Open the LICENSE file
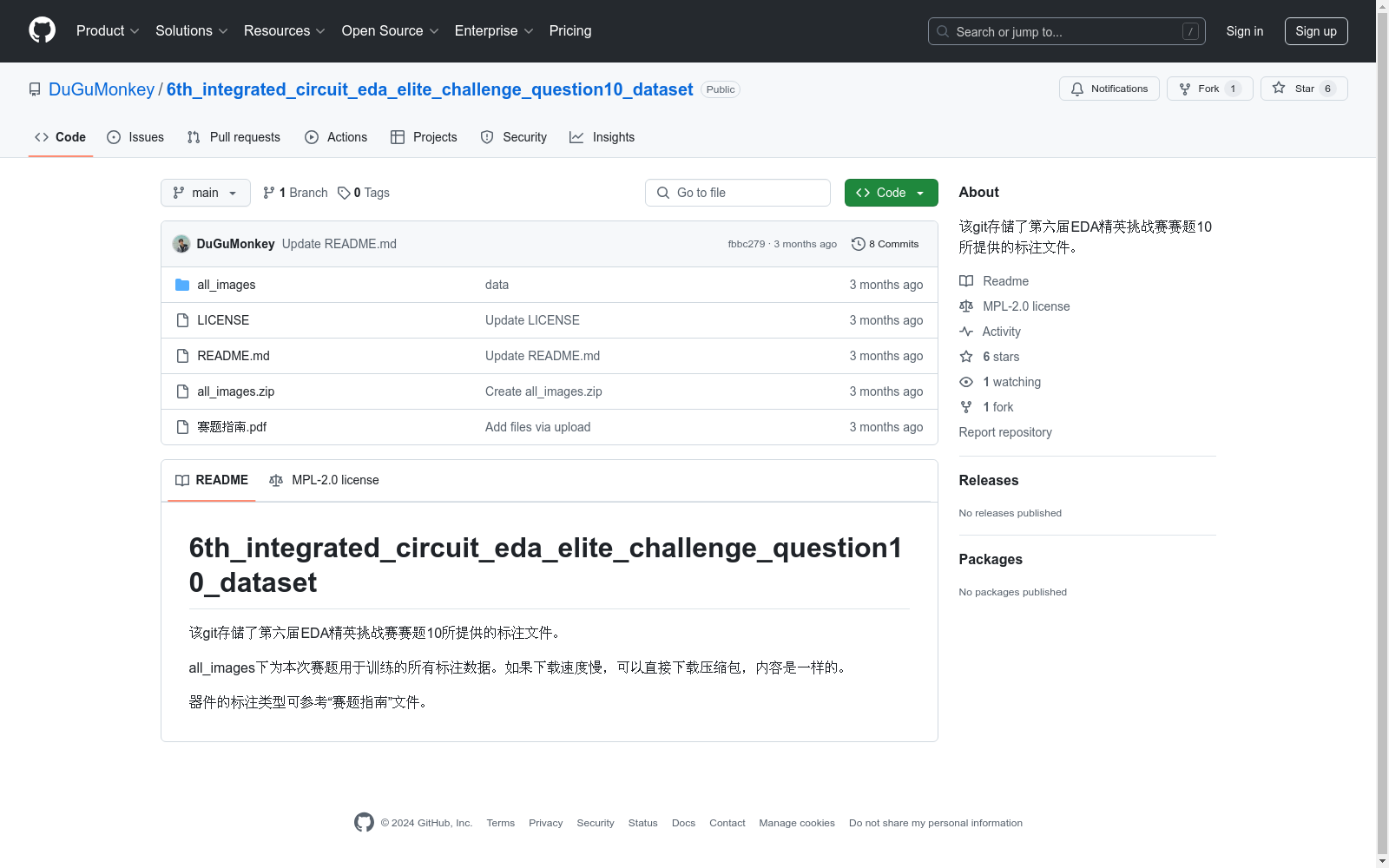 coord(223,320)
